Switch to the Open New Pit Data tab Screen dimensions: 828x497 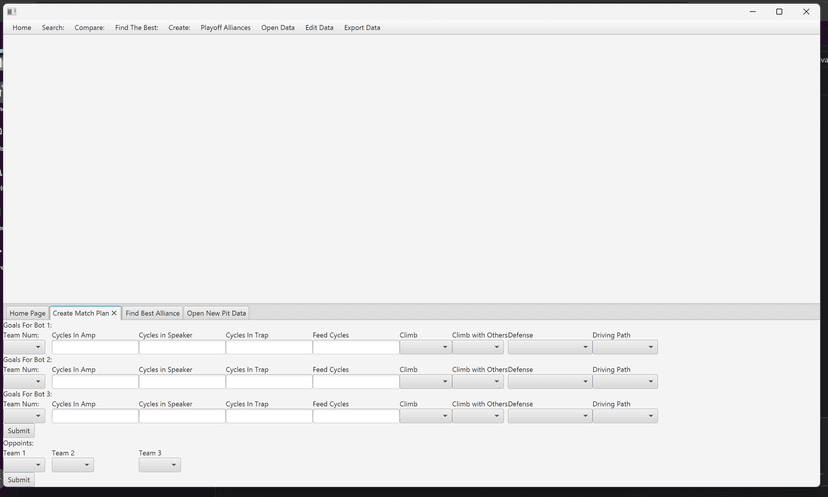tap(216, 313)
